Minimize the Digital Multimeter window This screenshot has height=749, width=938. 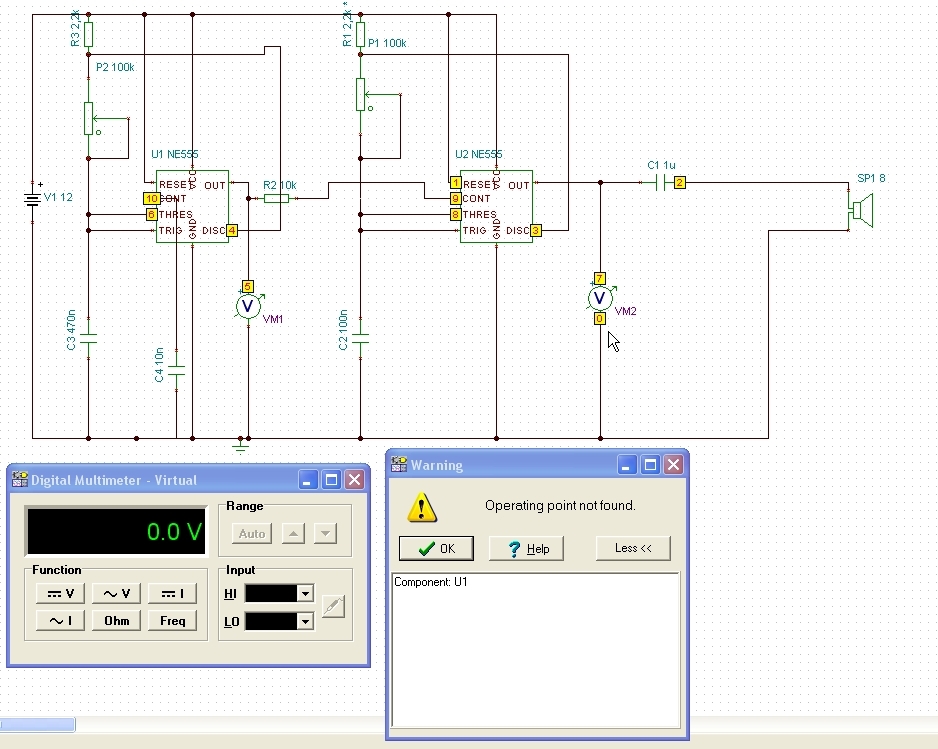pos(307,480)
